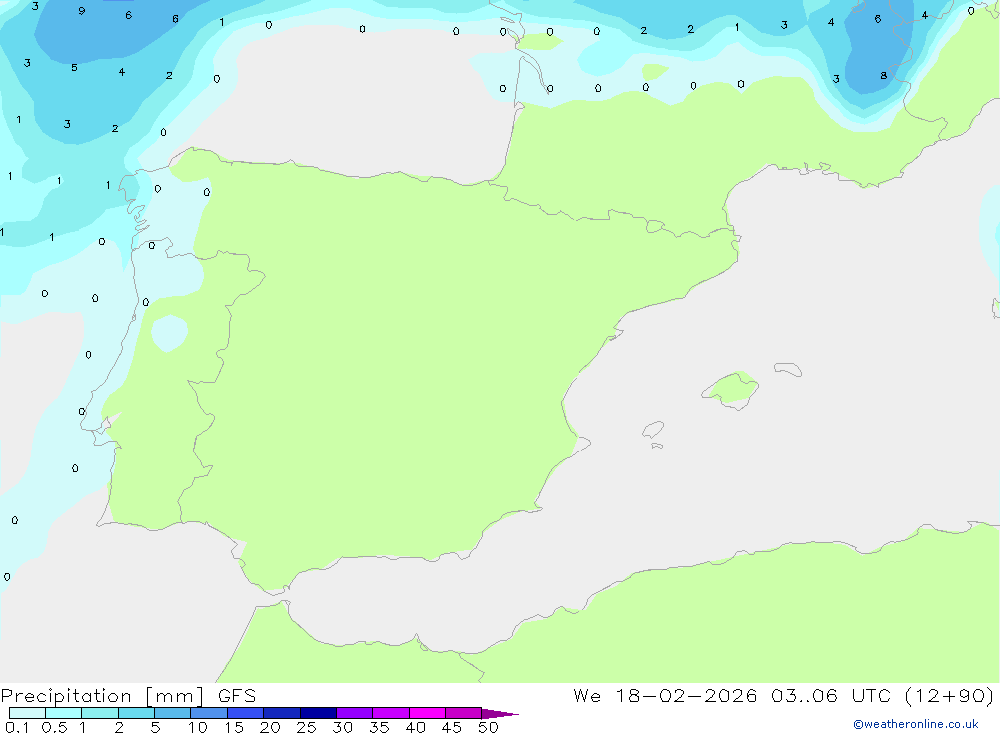Select the 'Precipitation [mm] GFS' title text

coord(128,695)
